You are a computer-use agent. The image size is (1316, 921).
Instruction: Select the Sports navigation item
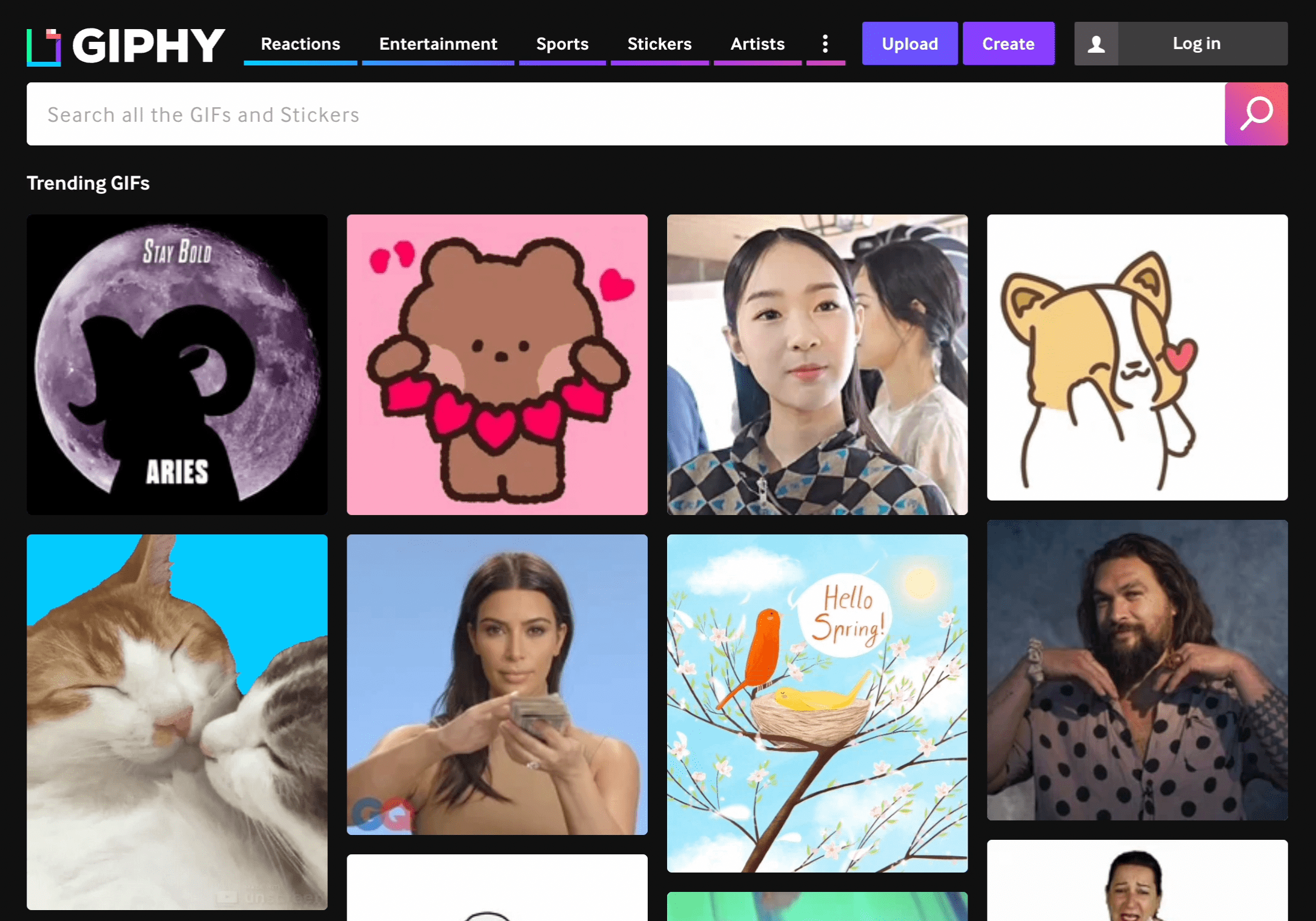(x=562, y=43)
